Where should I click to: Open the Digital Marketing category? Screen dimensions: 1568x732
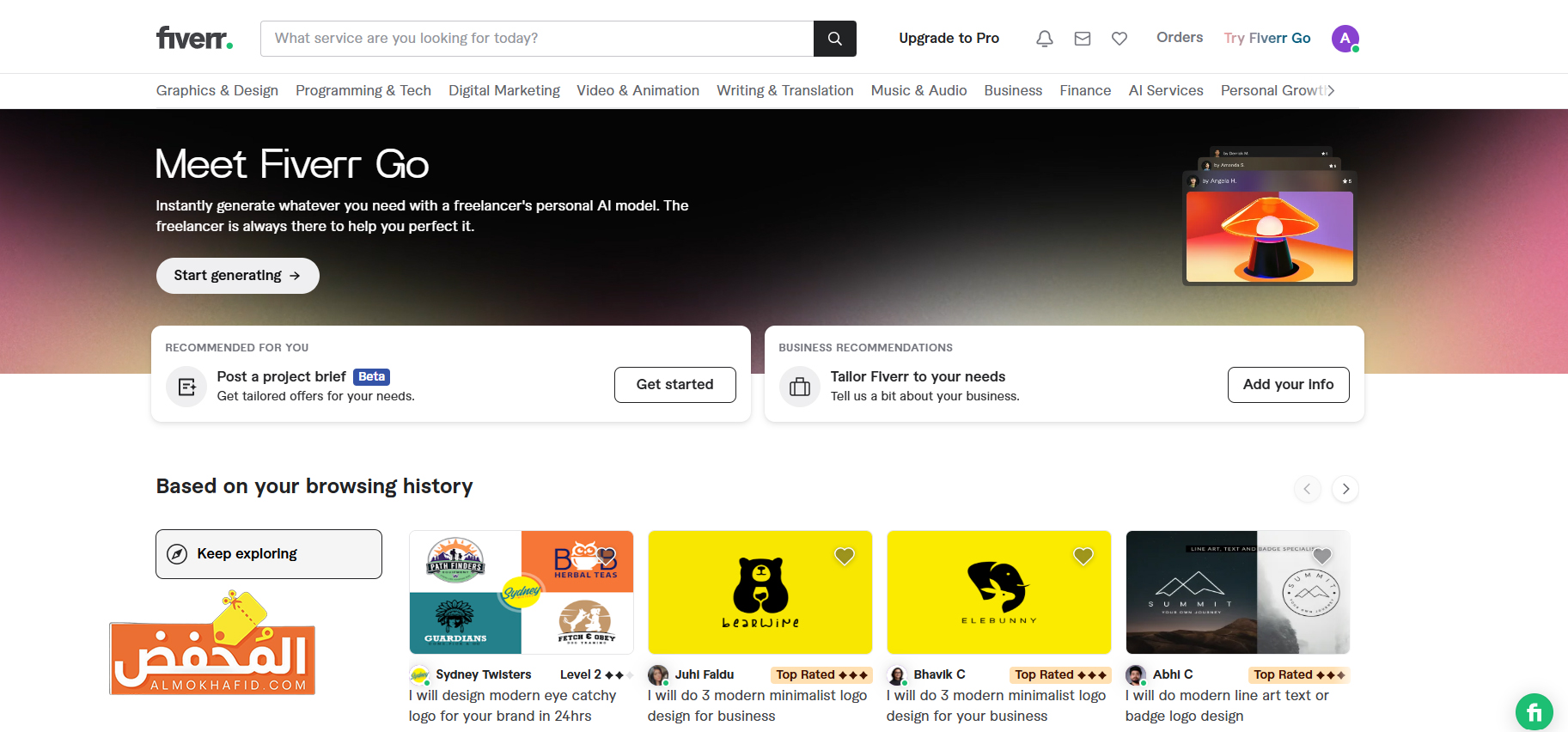click(x=504, y=90)
